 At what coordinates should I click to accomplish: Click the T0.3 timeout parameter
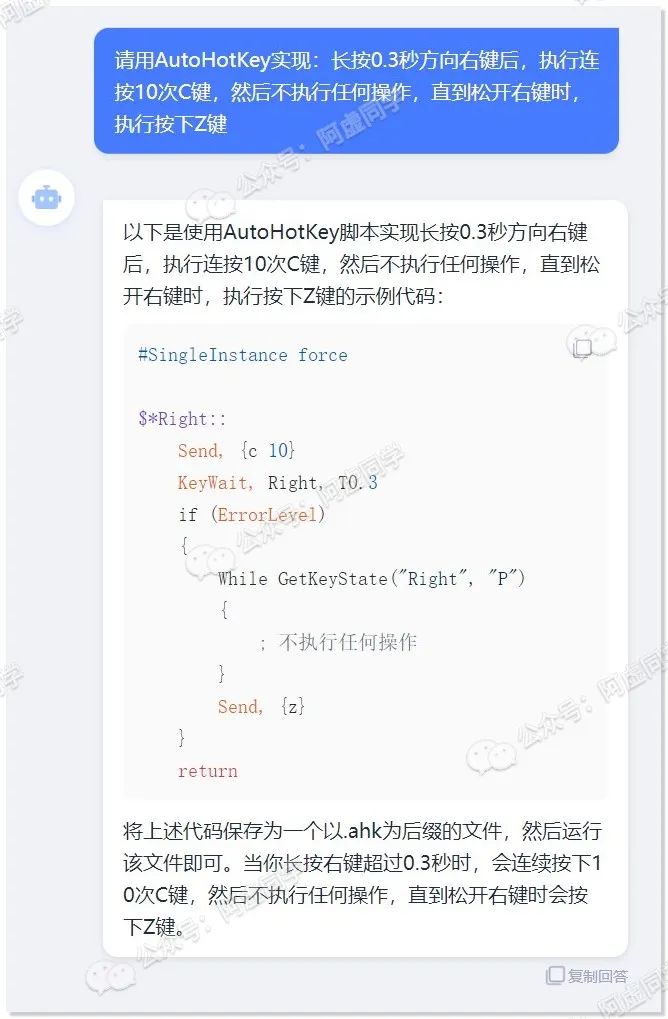(x=357, y=482)
